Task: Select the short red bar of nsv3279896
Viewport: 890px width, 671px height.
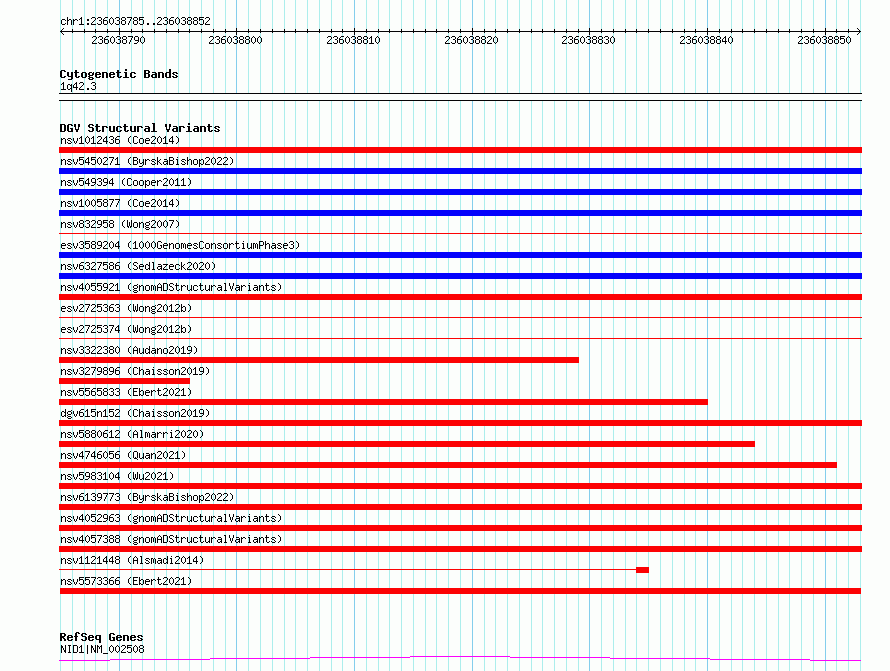Action: coord(124,381)
